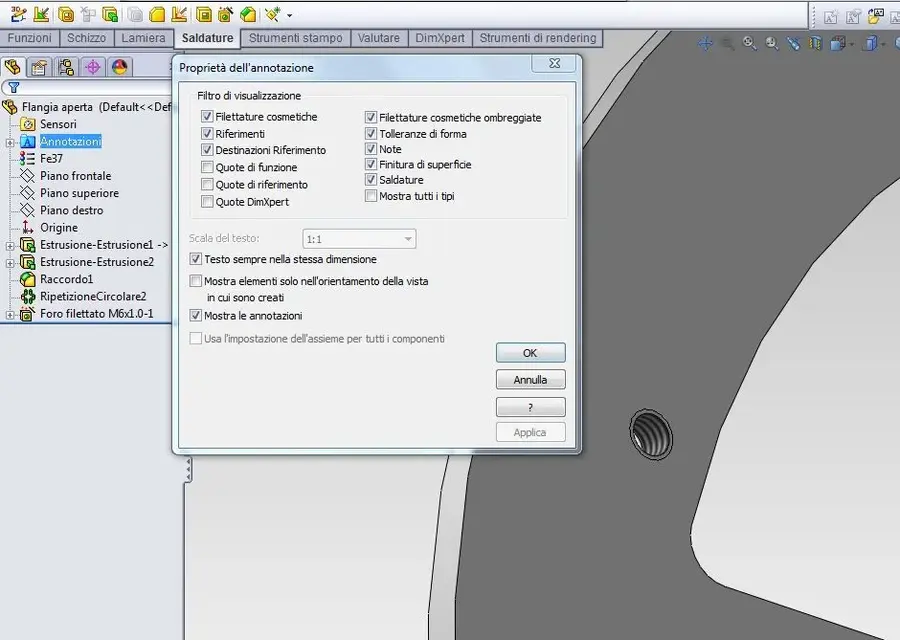Uncheck Filettature cosmetiche checkbox
The image size is (900, 640).
click(207, 117)
